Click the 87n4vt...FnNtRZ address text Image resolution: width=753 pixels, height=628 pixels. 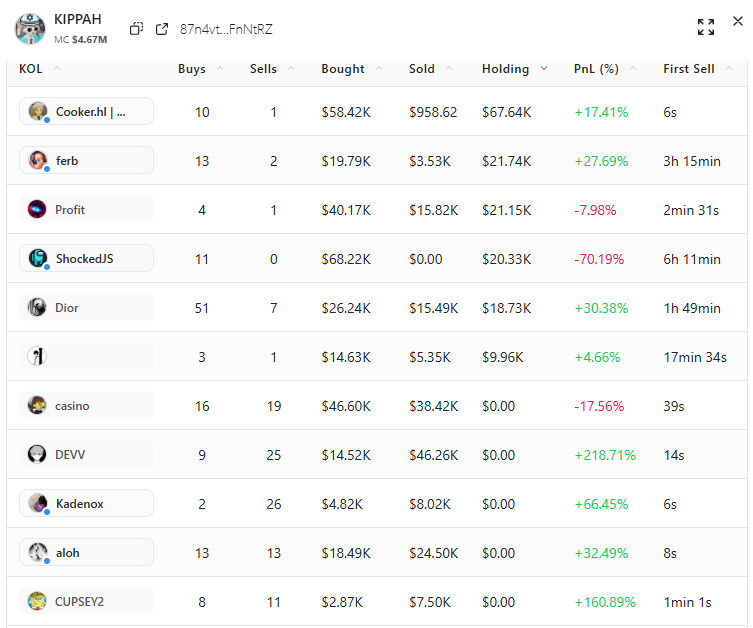click(x=226, y=29)
